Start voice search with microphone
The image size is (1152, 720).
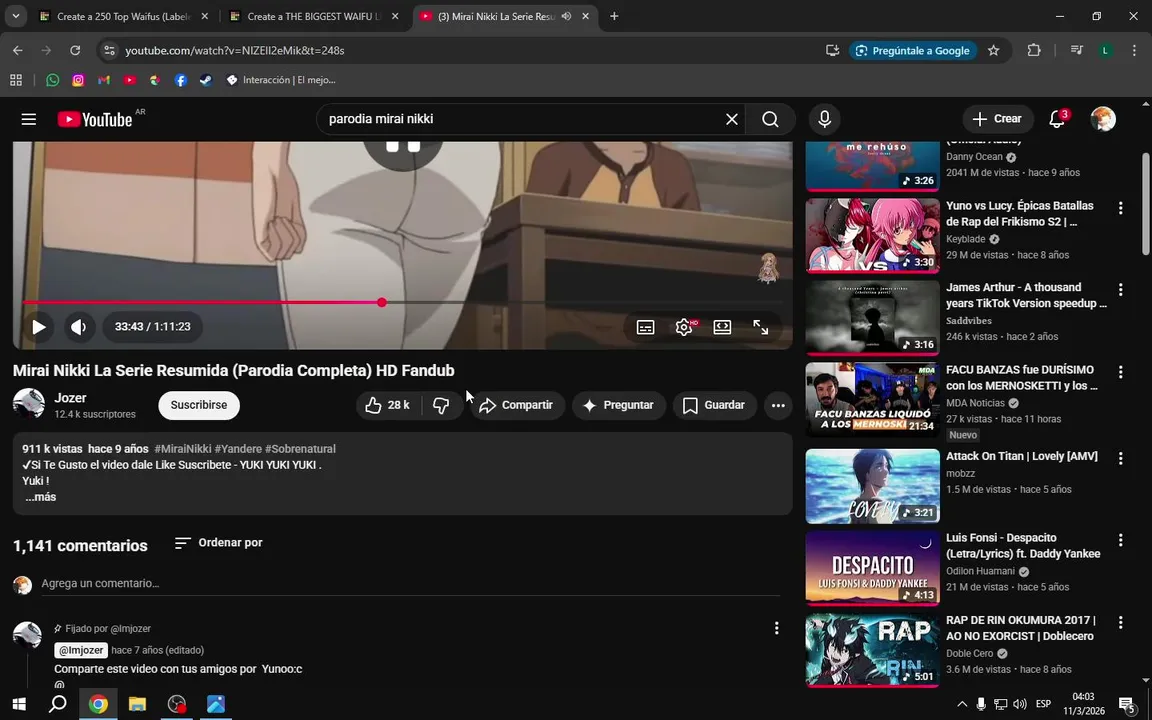pyautogui.click(x=824, y=119)
